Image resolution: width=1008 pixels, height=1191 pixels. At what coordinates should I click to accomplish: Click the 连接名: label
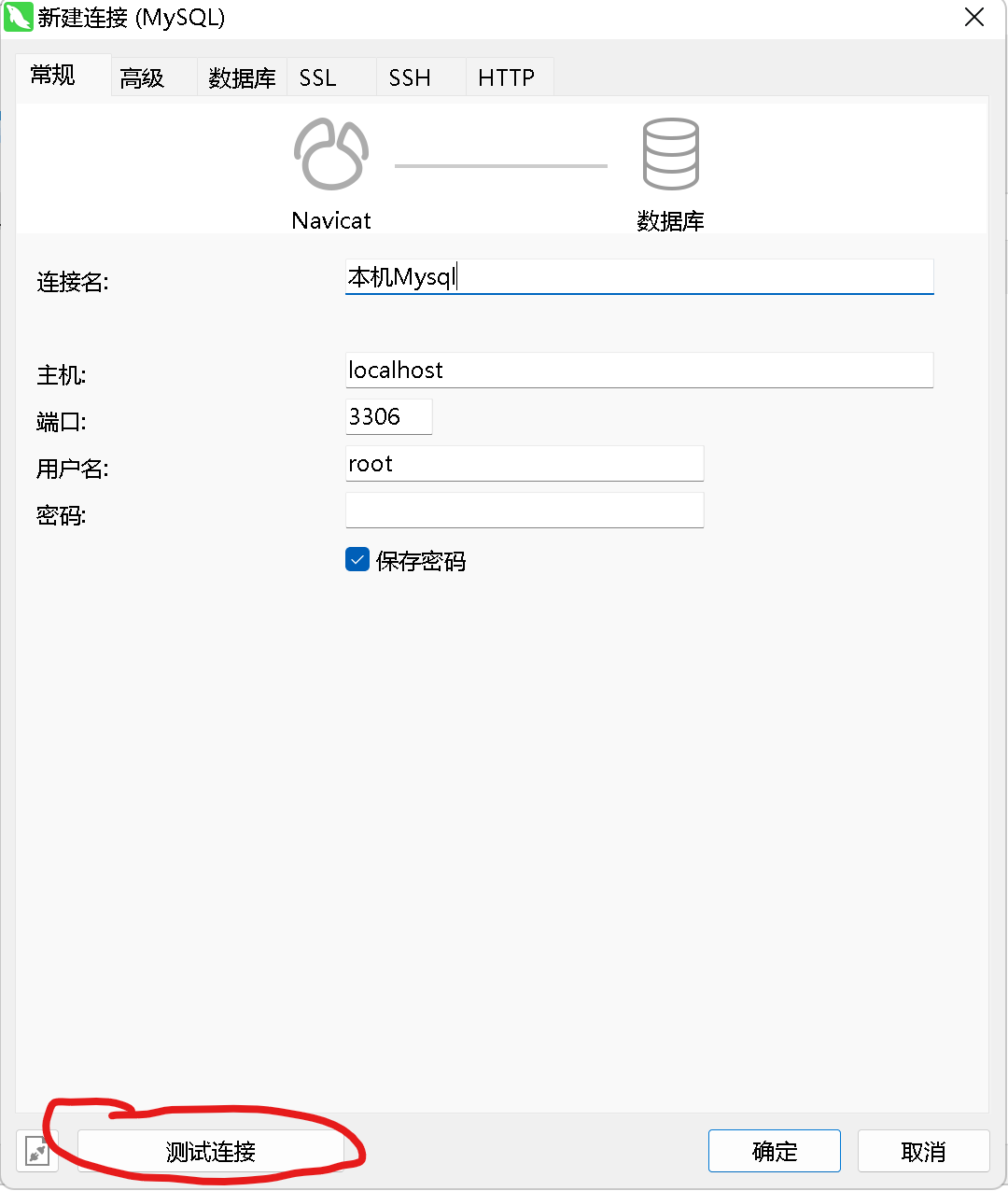point(73,282)
